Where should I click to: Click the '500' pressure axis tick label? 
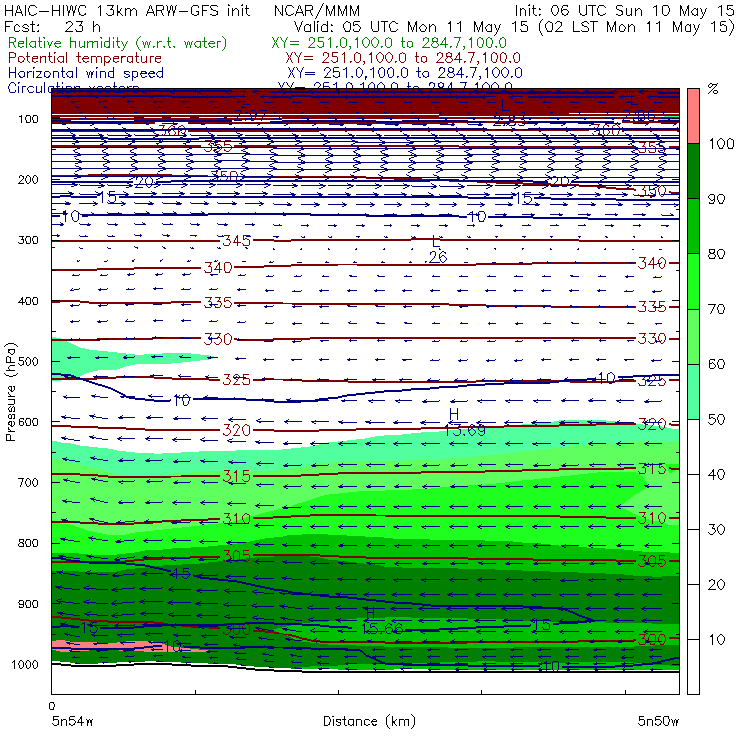coord(28,362)
